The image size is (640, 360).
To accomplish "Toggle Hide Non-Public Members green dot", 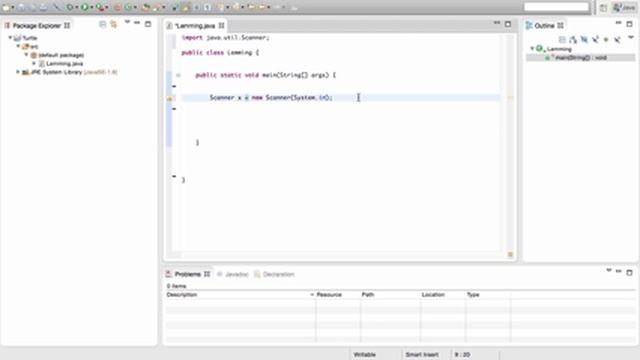I will coord(606,39).
